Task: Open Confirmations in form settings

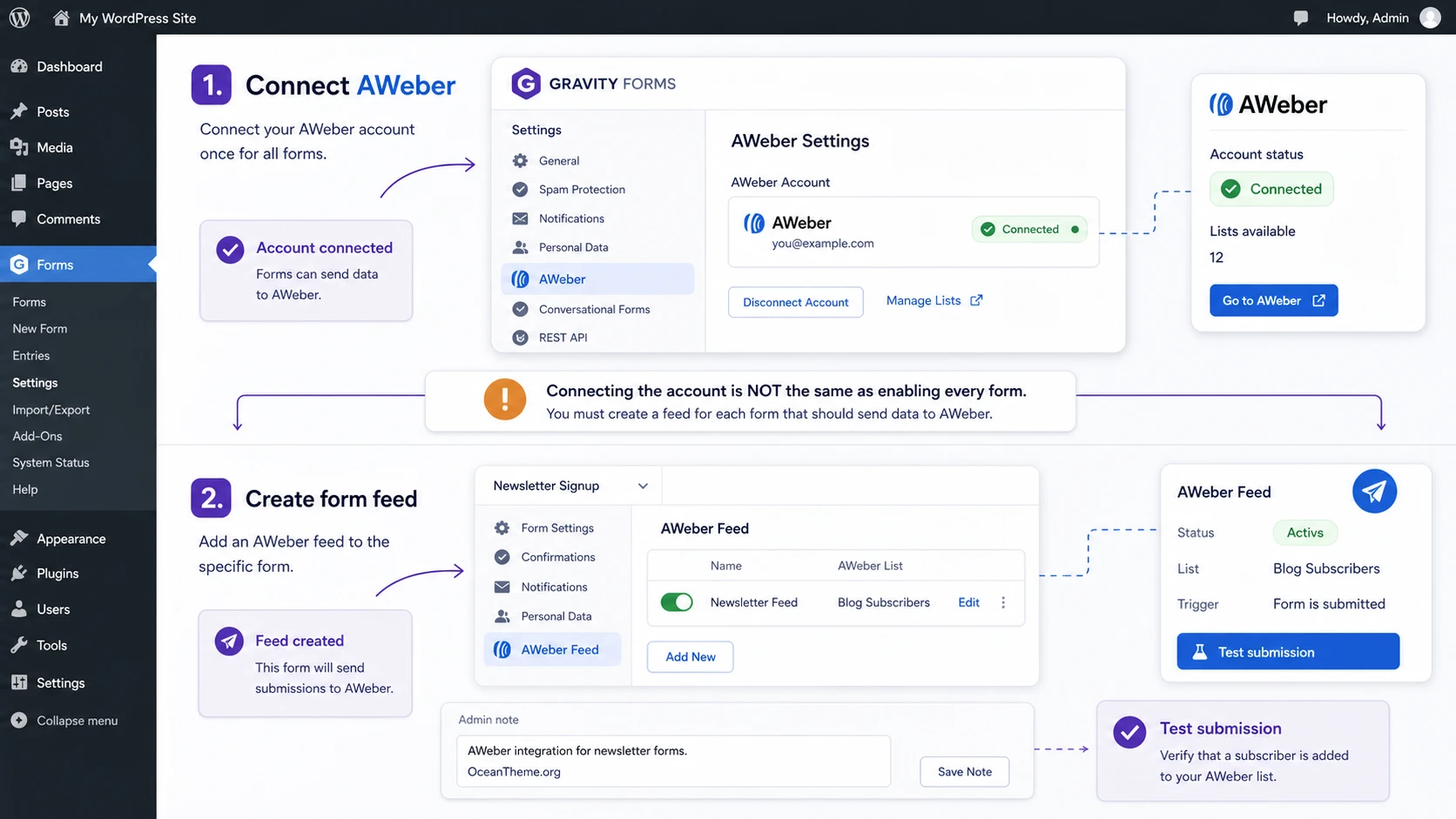Action: (557, 557)
